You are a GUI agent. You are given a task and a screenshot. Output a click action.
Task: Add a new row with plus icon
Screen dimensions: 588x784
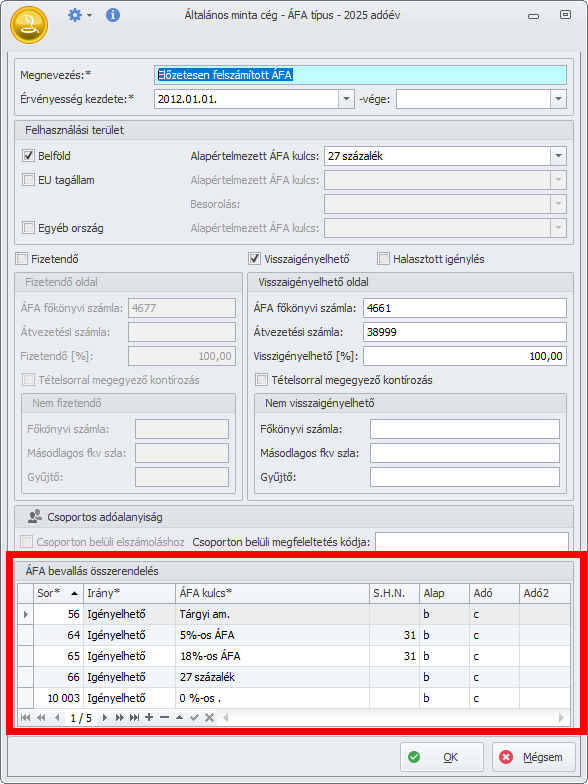tap(149, 718)
